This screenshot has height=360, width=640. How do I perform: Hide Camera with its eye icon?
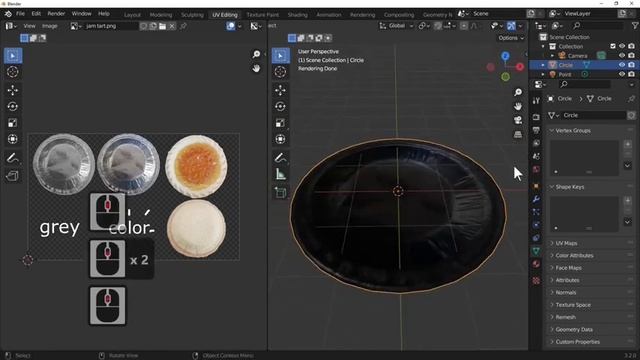click(x=622, y=56)
